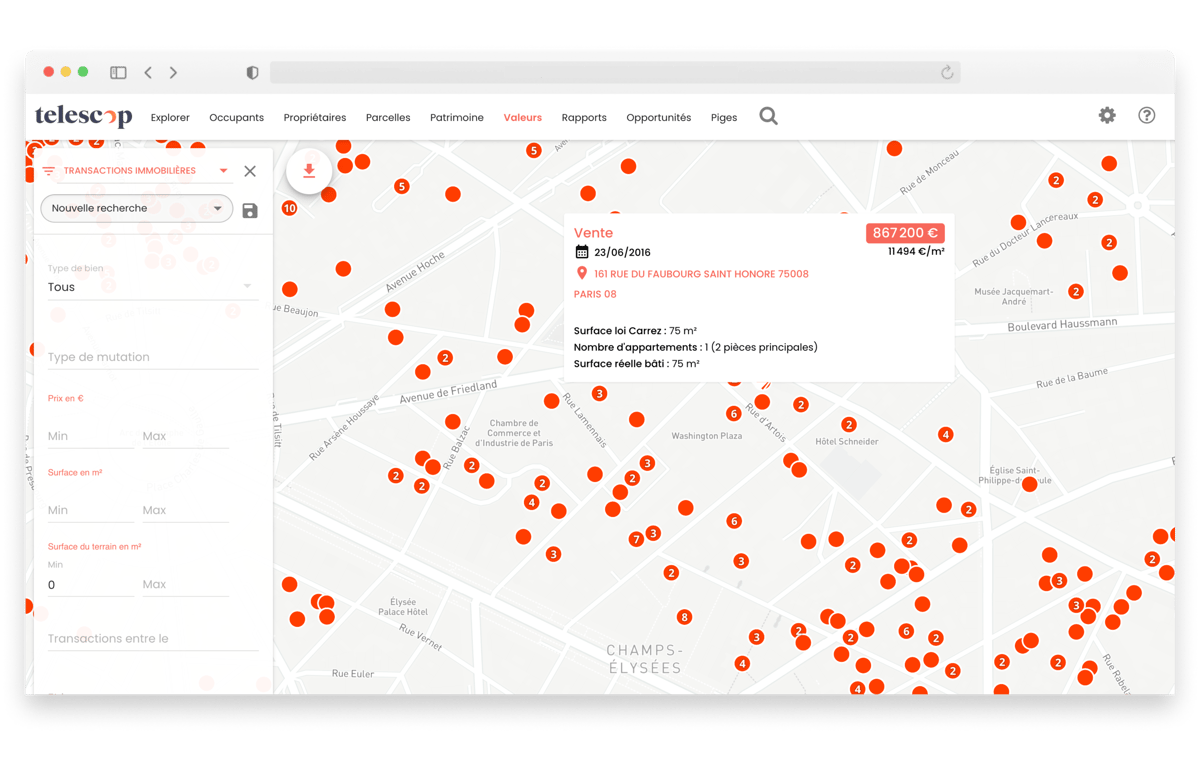Click the Avenue de Friedland street label
Screen dimensions: 1200x775
point(448,392)
